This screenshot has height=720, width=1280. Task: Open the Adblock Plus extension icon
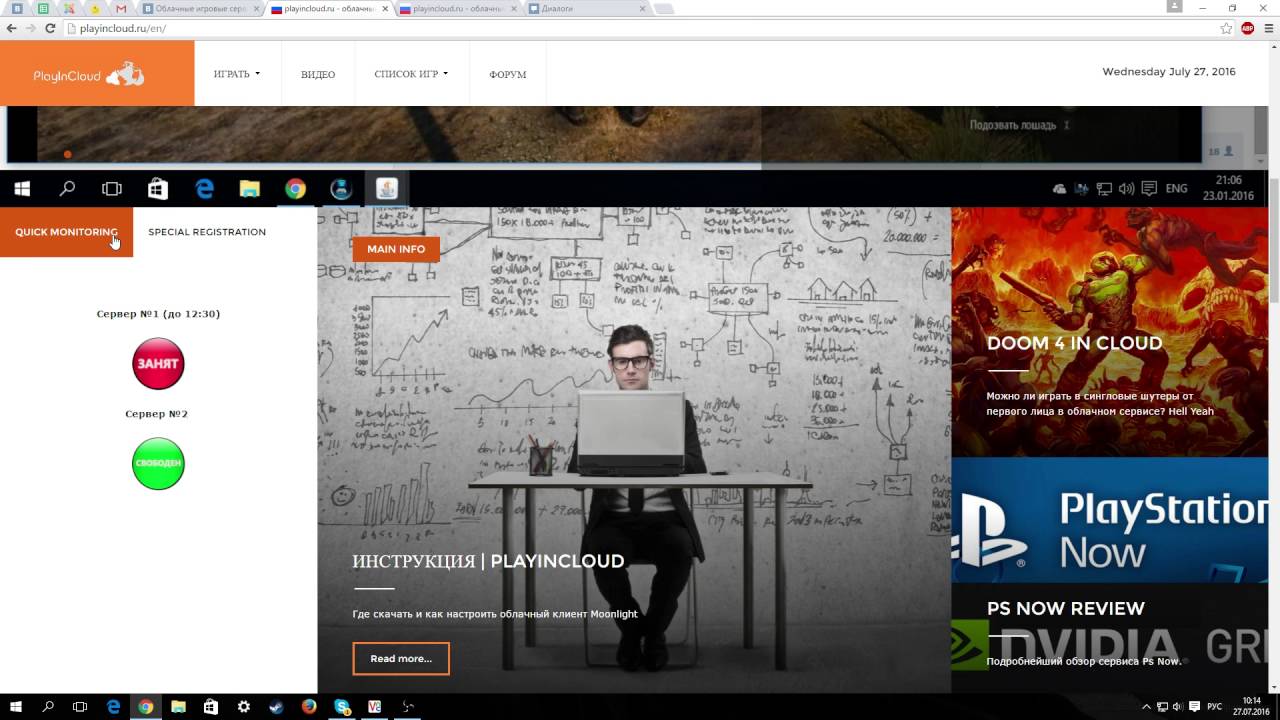coord(1247,28)
